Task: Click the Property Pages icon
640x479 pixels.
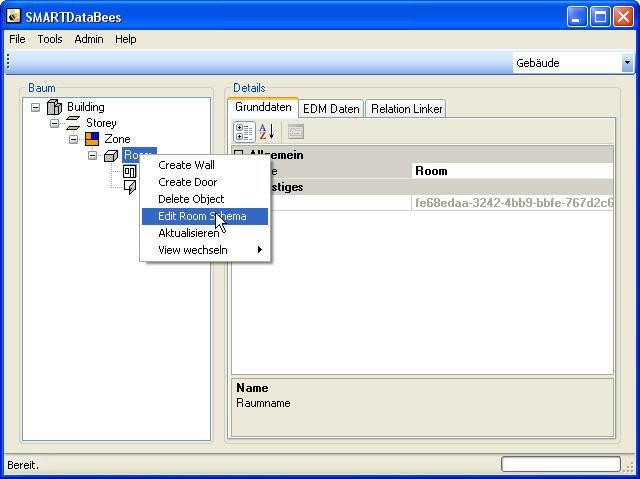Action: pos(295,131)
